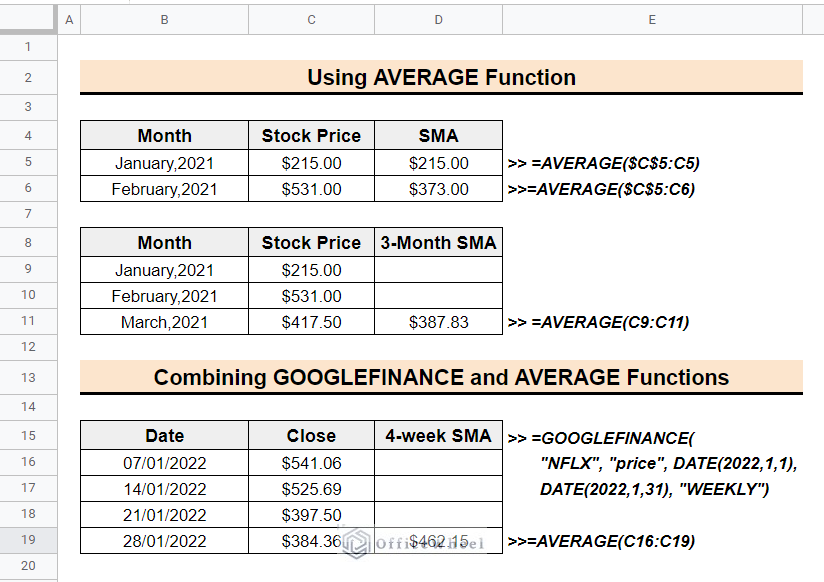
Task: Select the 'March,2021' cell
Action: [x=164, y=322]
